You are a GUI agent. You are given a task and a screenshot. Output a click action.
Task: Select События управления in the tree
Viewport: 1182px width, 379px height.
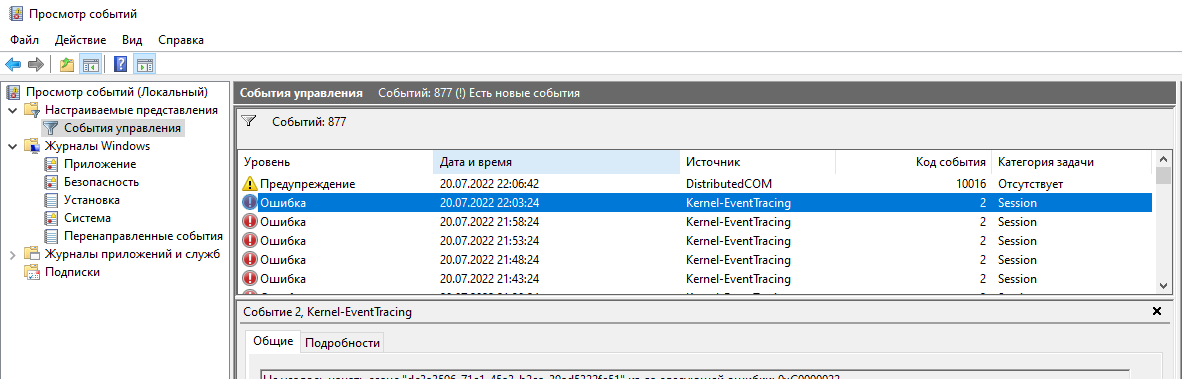pos(122,128)
